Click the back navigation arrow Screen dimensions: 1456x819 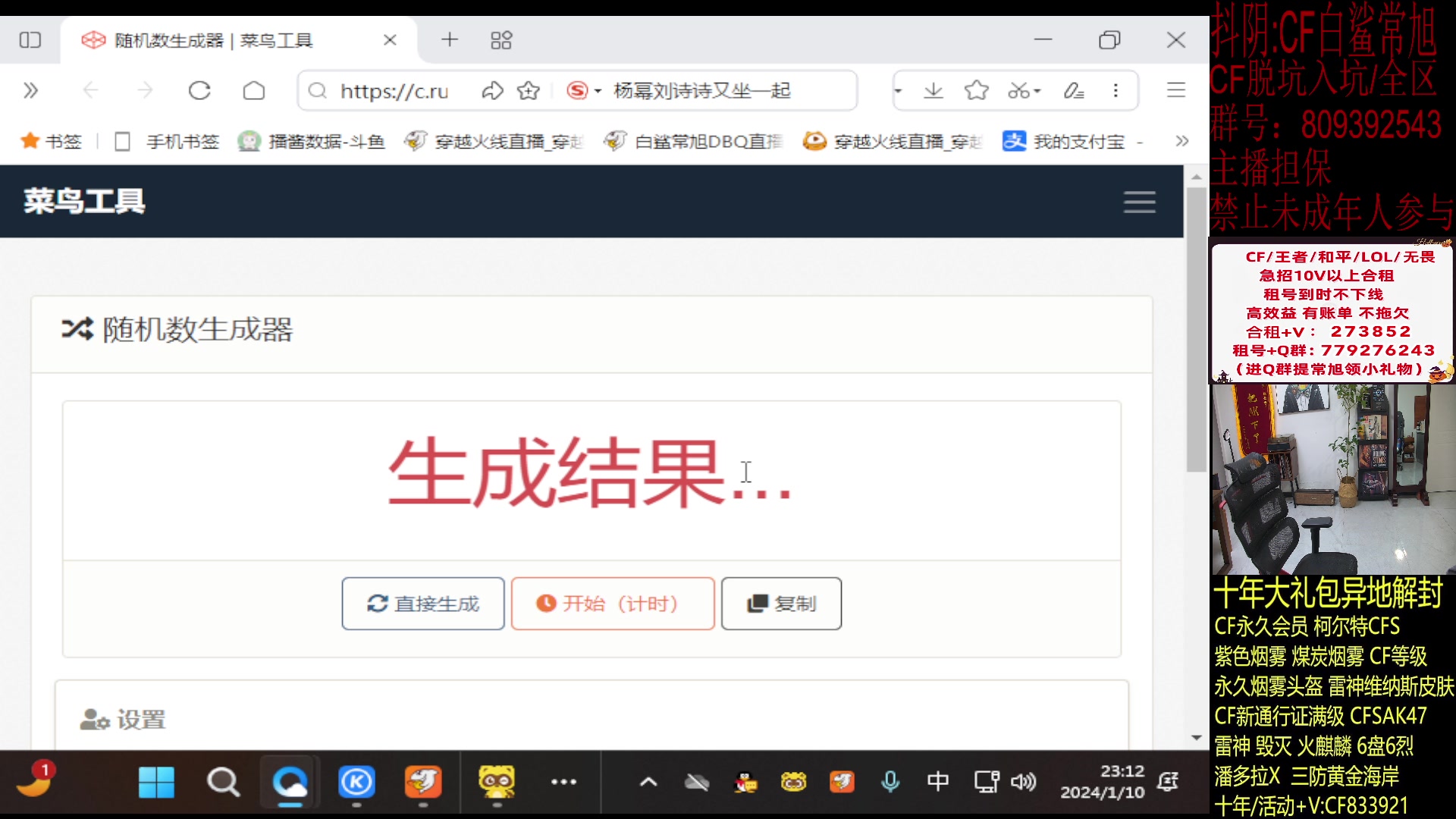coord(91,90)
